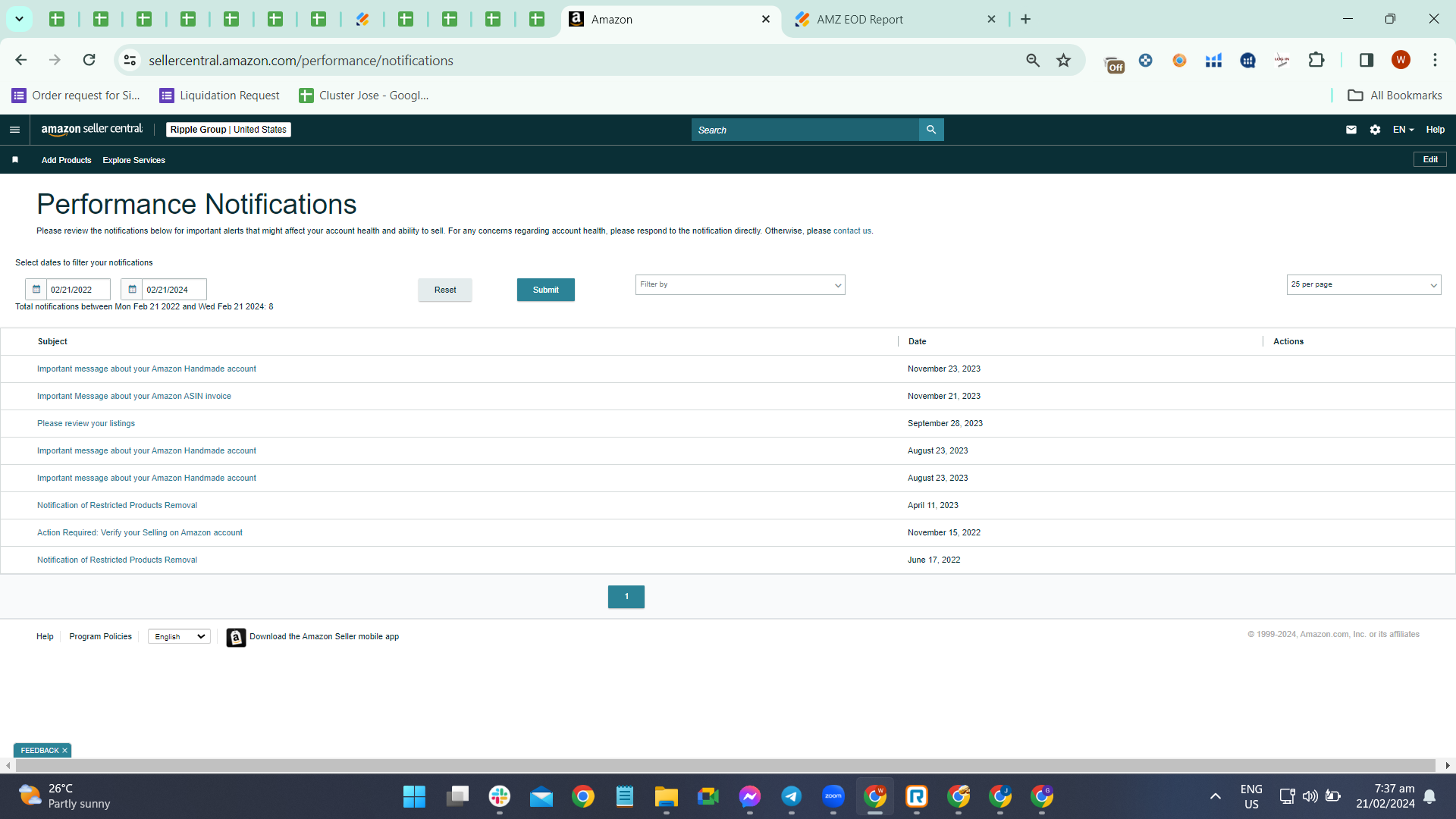The image size is (1456, 819).
Task: Open the end date calendar picker
Action: click(132, 290)
